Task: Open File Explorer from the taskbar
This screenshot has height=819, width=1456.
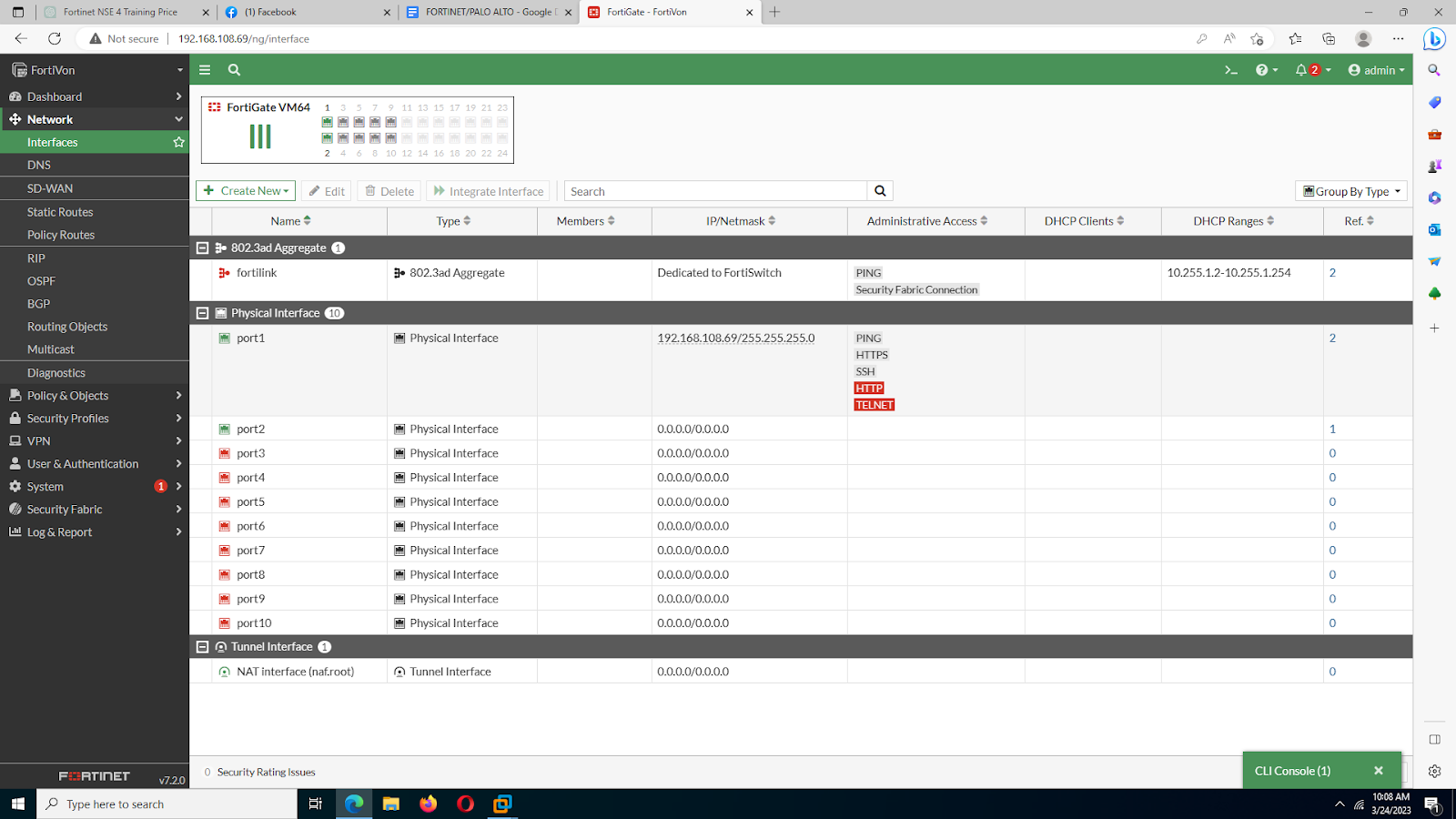Action: (391, 804)
